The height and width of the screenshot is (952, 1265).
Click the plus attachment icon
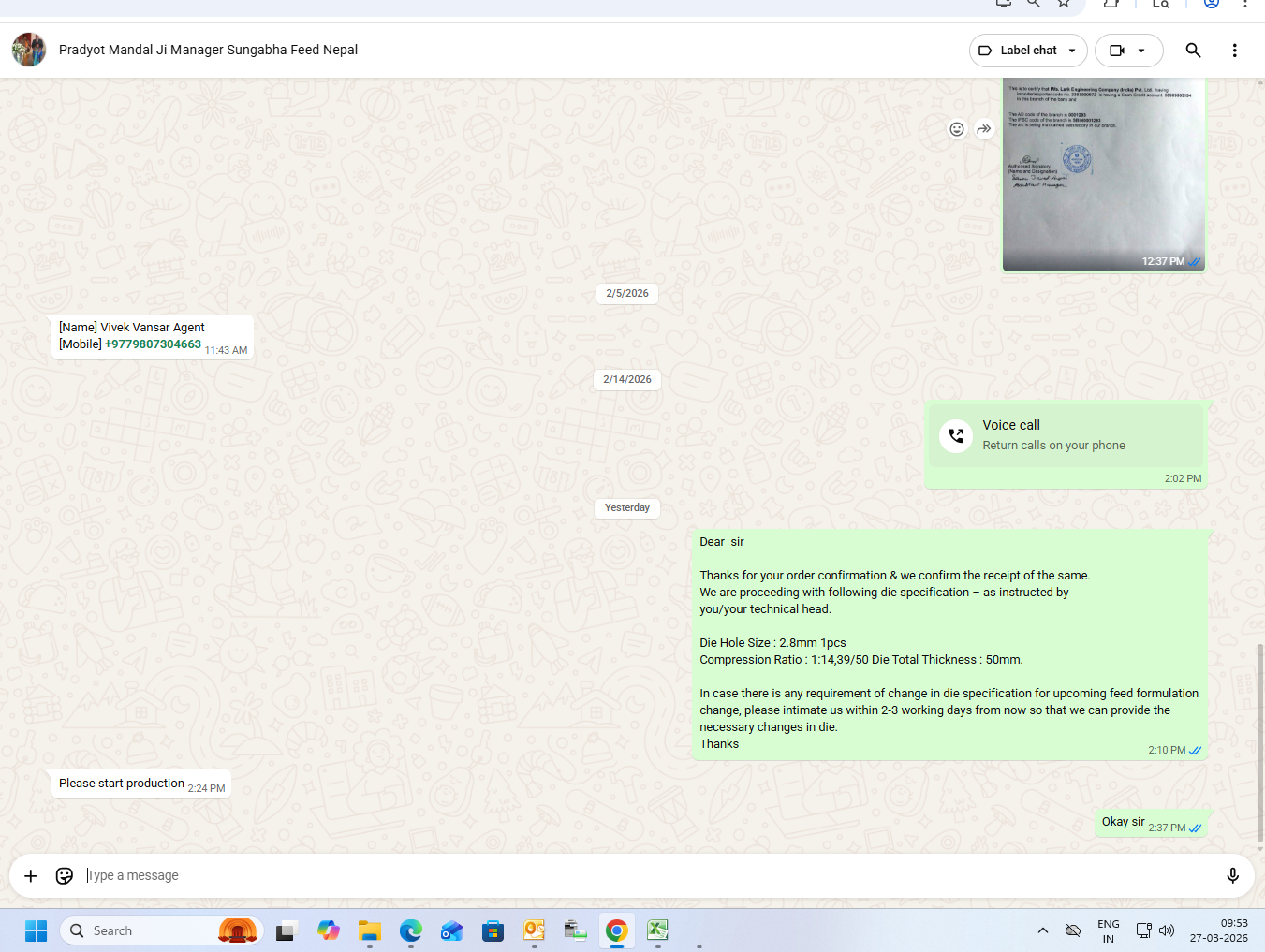[x=31, y=875]
